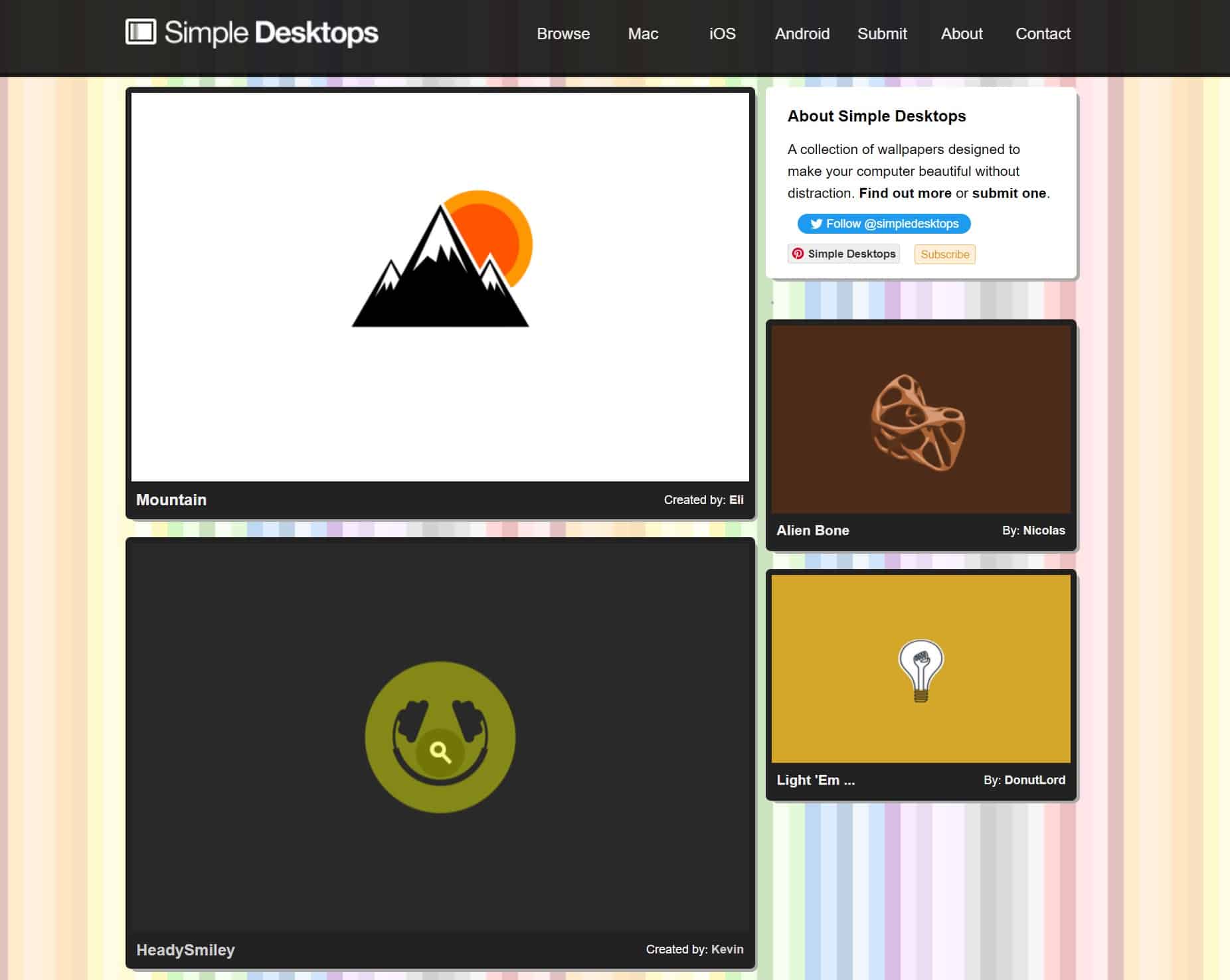Screen dimensions: 1230x980
Task: Go to the Mac section
Action: click(643, 34)
